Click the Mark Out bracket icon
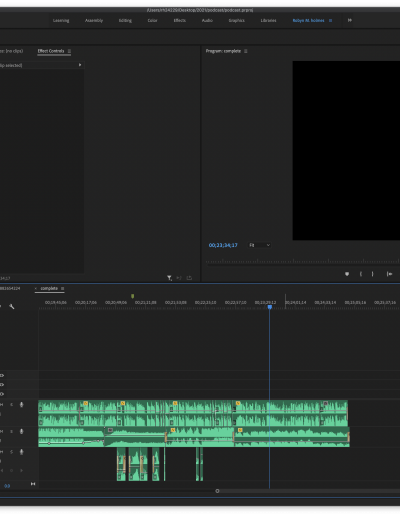The height and width of the screenshot is (516, 400). click(373, 274)
